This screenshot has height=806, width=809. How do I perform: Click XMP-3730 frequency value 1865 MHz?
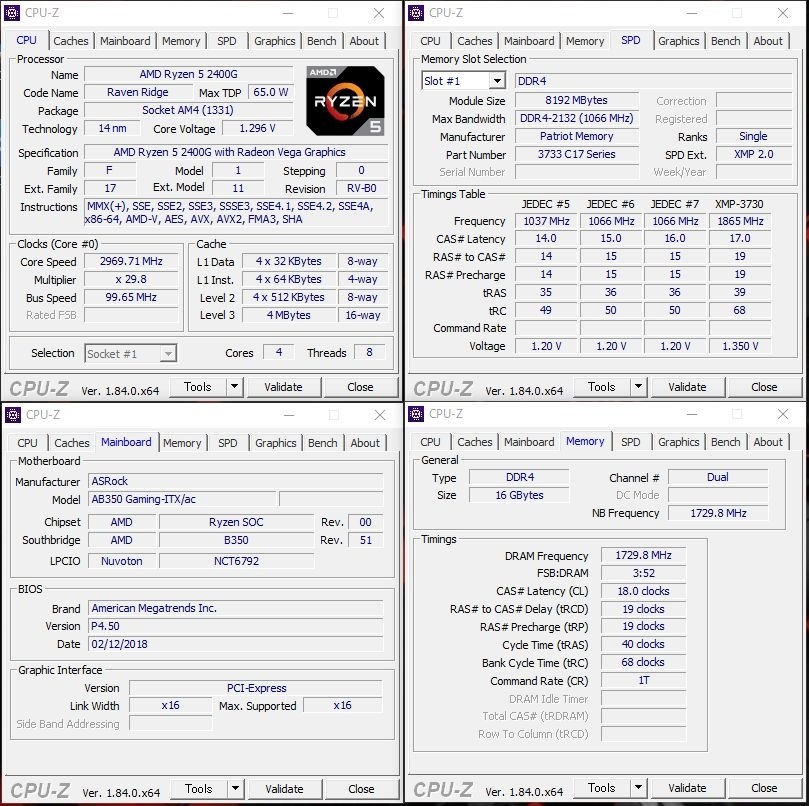pos(740,221)
